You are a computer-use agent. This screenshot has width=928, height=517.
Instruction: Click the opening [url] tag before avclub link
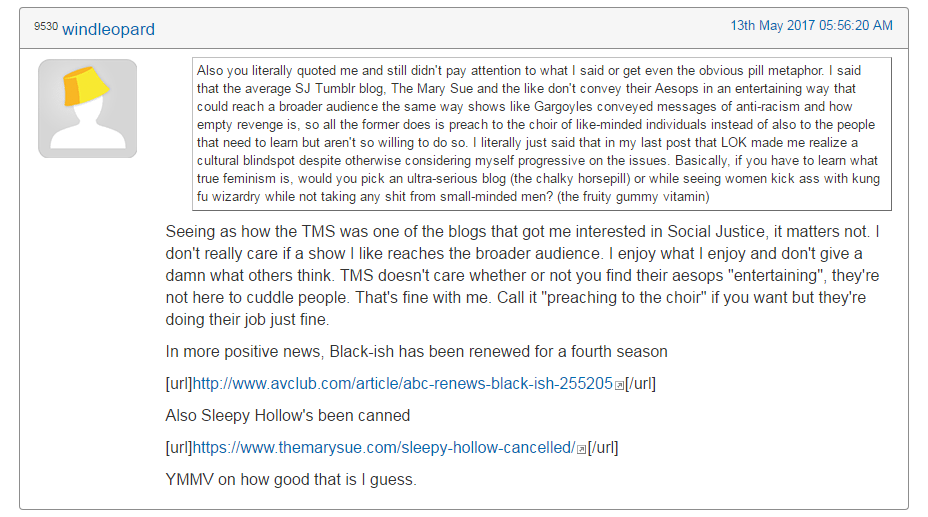click(179, 383)
